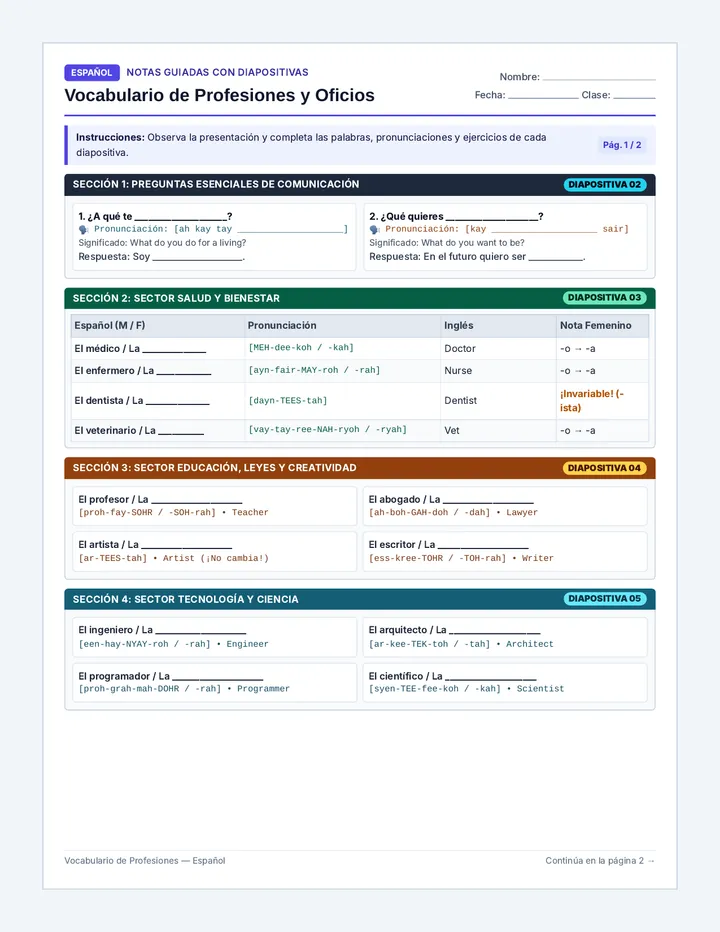This screenshot has height=932, width=720.
Task: Click the blank after El artista / La
Action: click(187, 546)
